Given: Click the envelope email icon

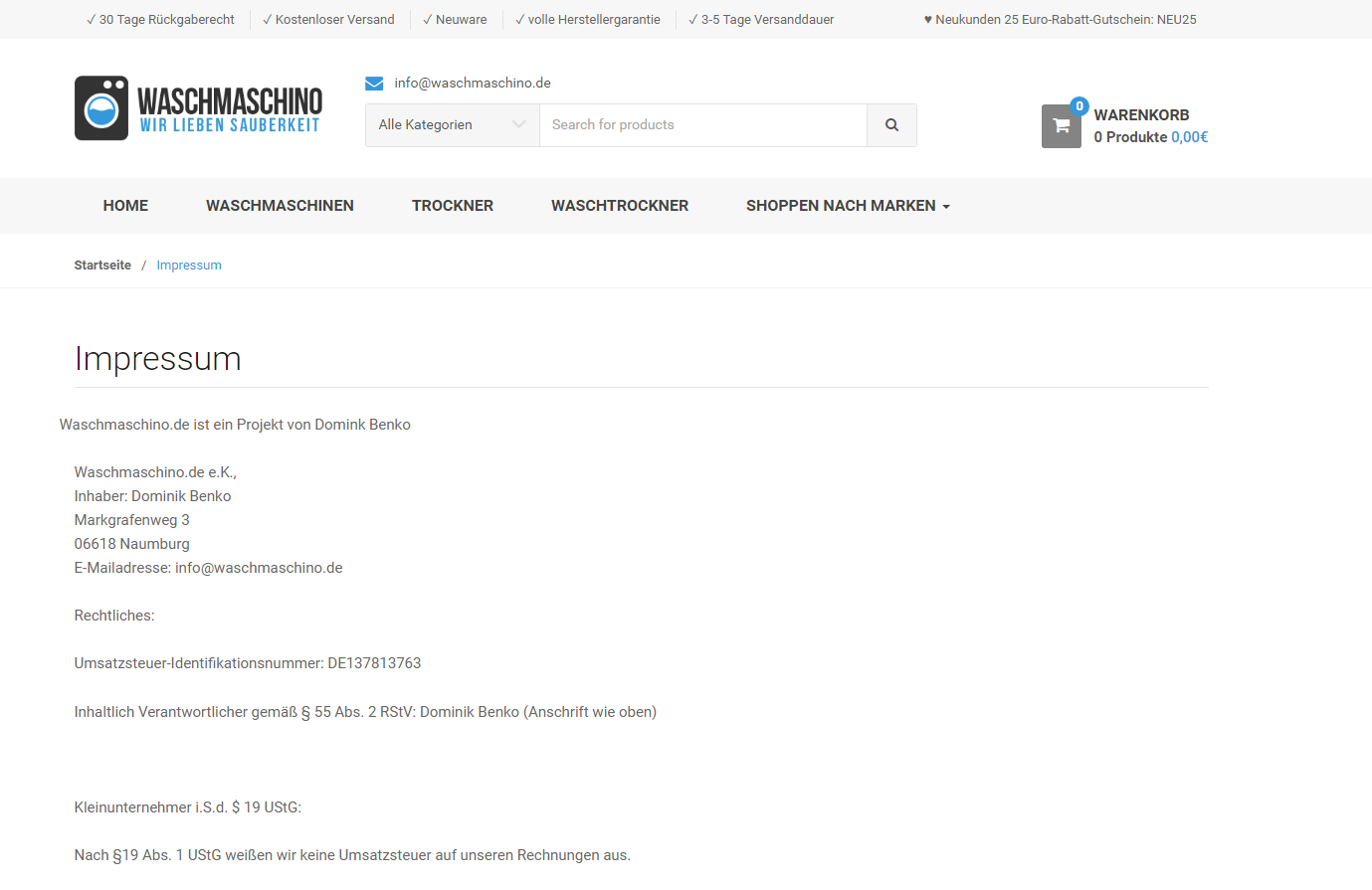Looking at the screenshot, I should 374,84.
